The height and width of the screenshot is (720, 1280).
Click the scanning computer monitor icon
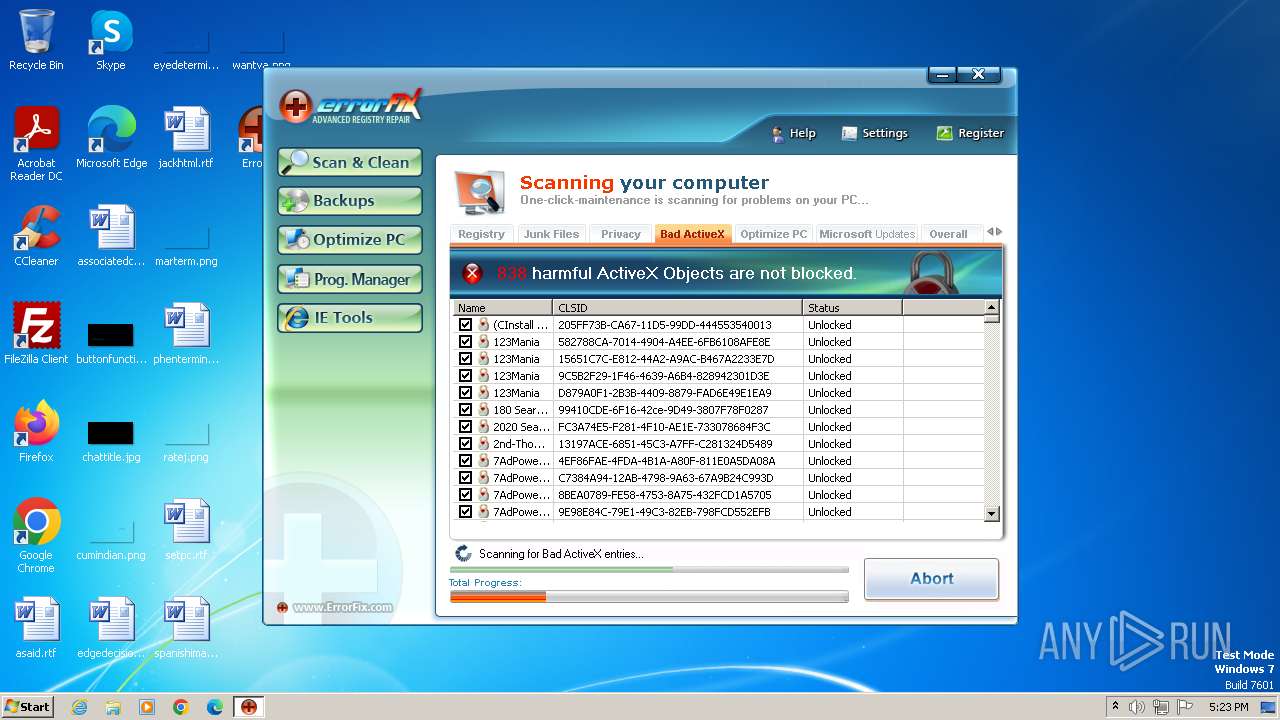coord(479,192)
